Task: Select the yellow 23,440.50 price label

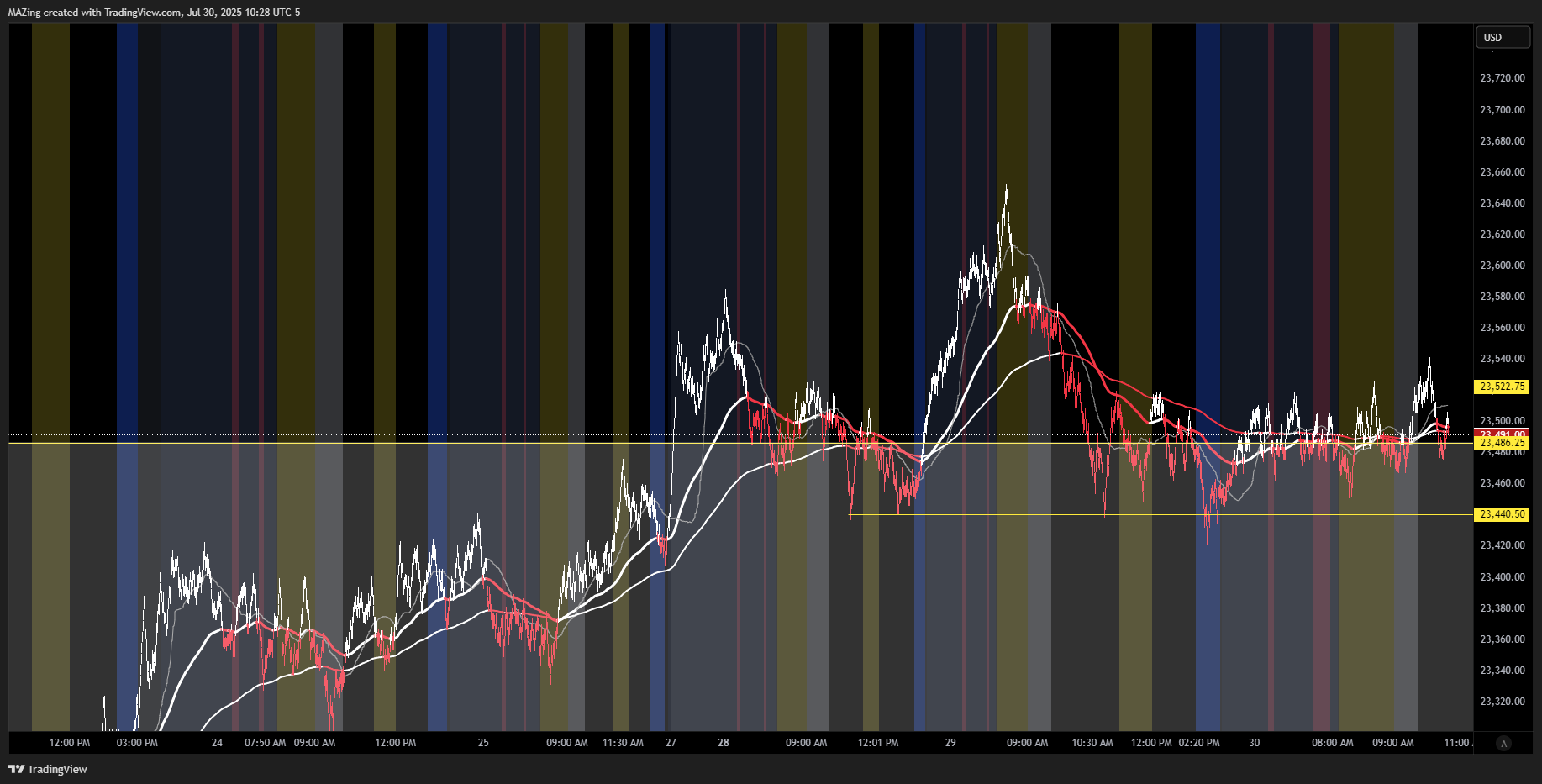Action: [1502, 514]
